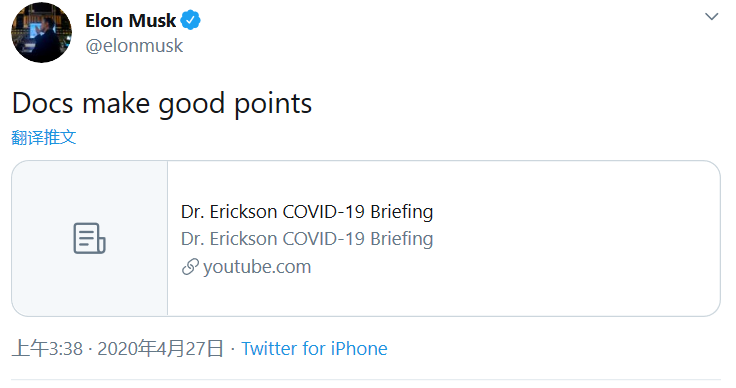The image size is (736, 388).
Task: Click the gray placeholder panel of the card
Action: point(90,238)
